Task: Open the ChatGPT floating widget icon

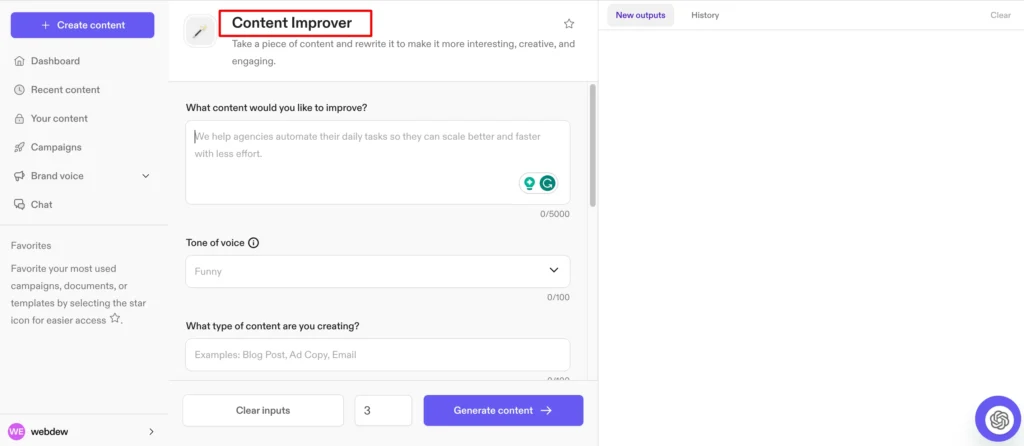Action: pyautogui.click(x=996, y=418)
